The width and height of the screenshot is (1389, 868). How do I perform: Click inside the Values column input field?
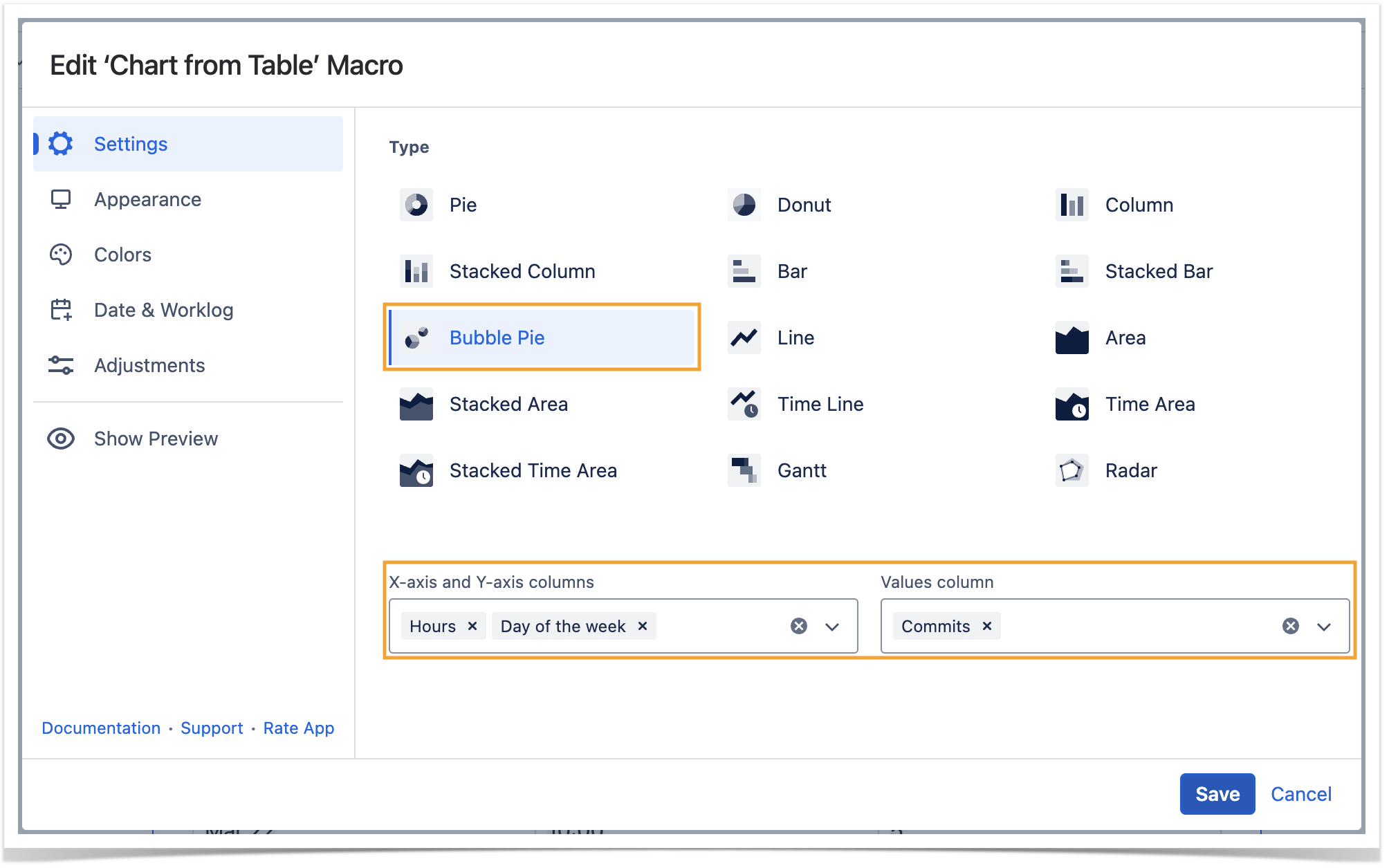1134,626
